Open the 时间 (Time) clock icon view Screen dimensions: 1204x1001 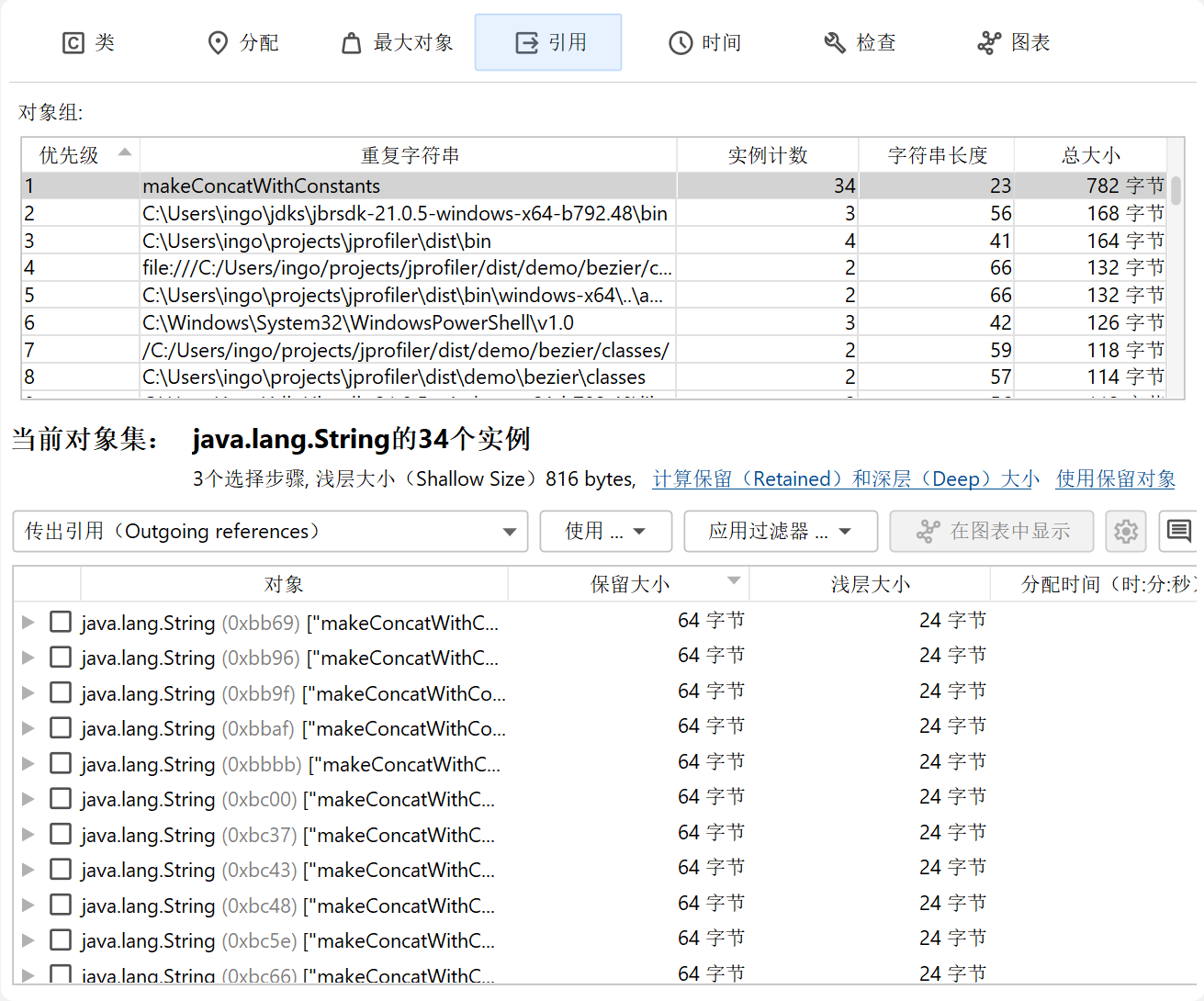pyautogui.click(x=681, y=43)
